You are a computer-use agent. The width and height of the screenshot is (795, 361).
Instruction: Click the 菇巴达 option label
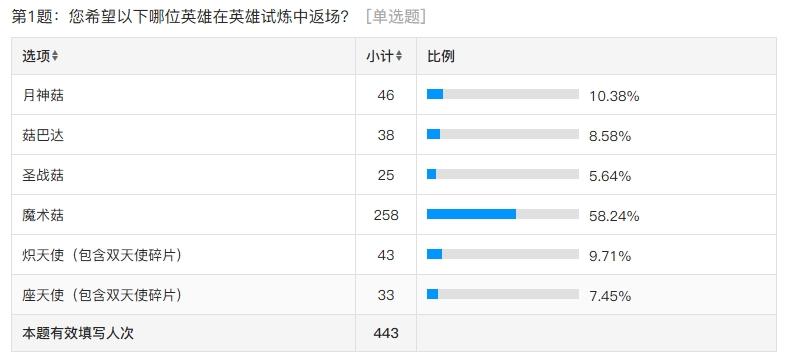point(43,135)
